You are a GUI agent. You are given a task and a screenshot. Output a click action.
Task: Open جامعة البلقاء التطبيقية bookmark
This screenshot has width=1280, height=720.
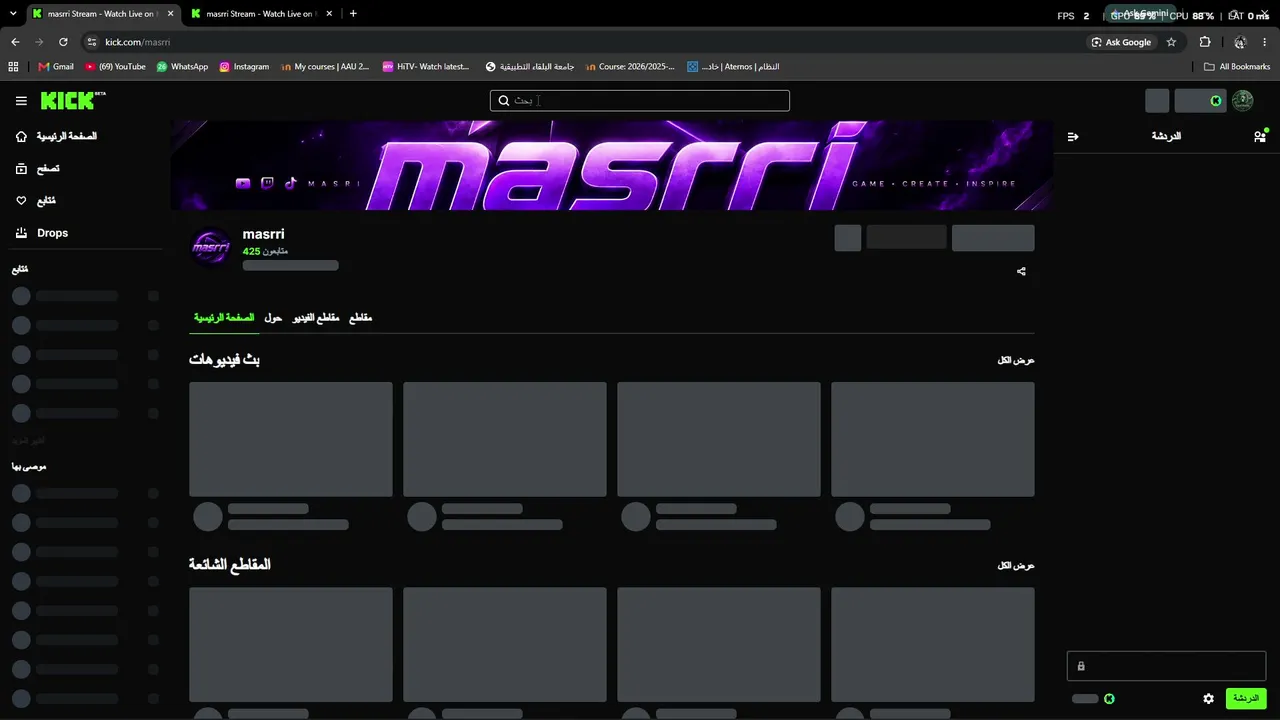pyautogui.click(x=530, y=67)
